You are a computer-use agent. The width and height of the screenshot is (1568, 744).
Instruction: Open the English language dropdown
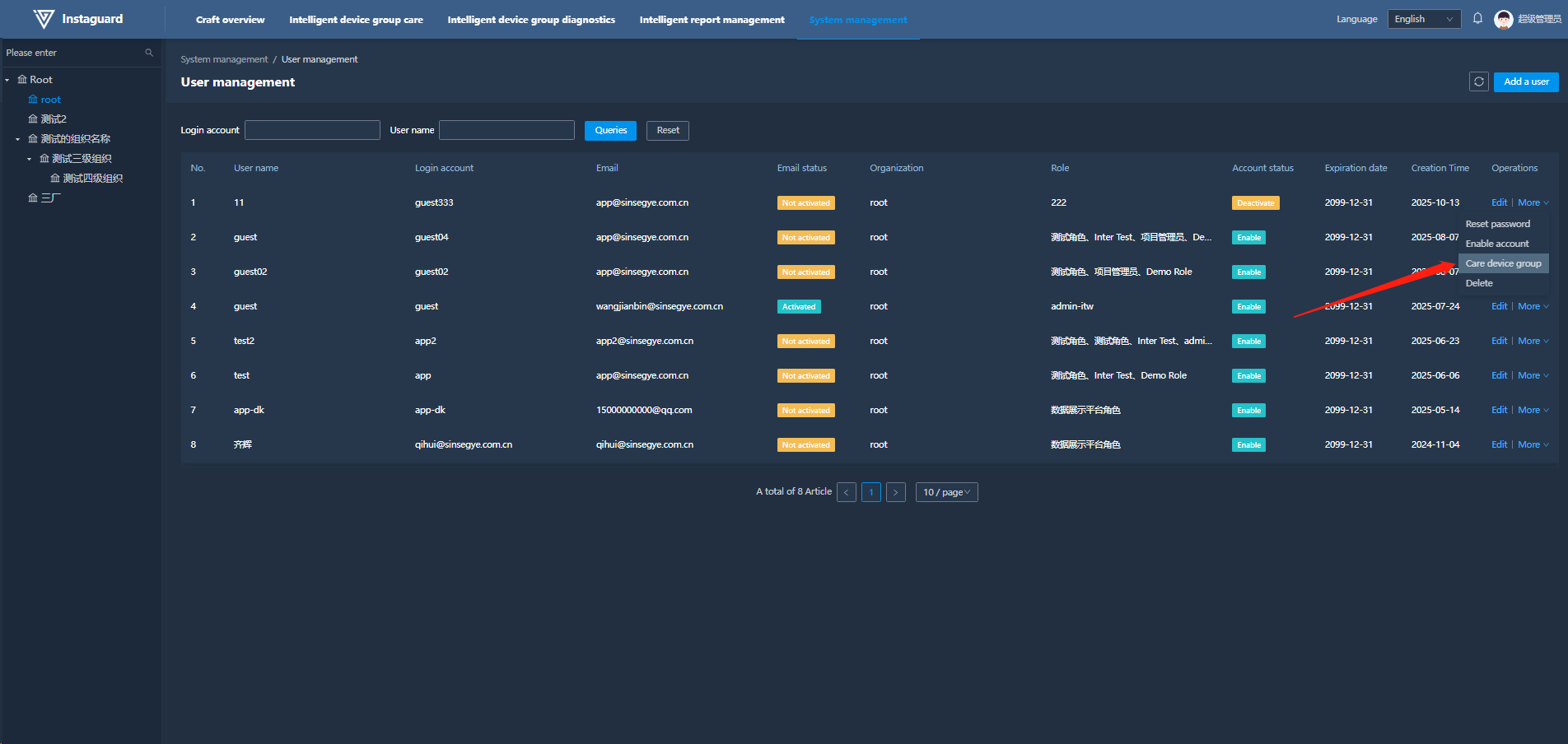1424,19
